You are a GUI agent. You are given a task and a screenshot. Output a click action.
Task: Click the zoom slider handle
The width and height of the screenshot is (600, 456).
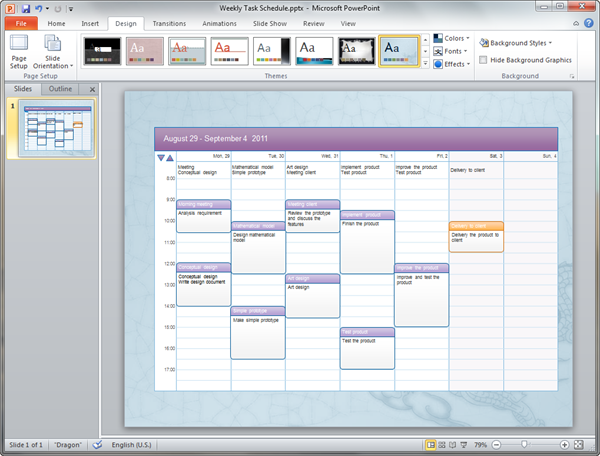click(524, 444)
